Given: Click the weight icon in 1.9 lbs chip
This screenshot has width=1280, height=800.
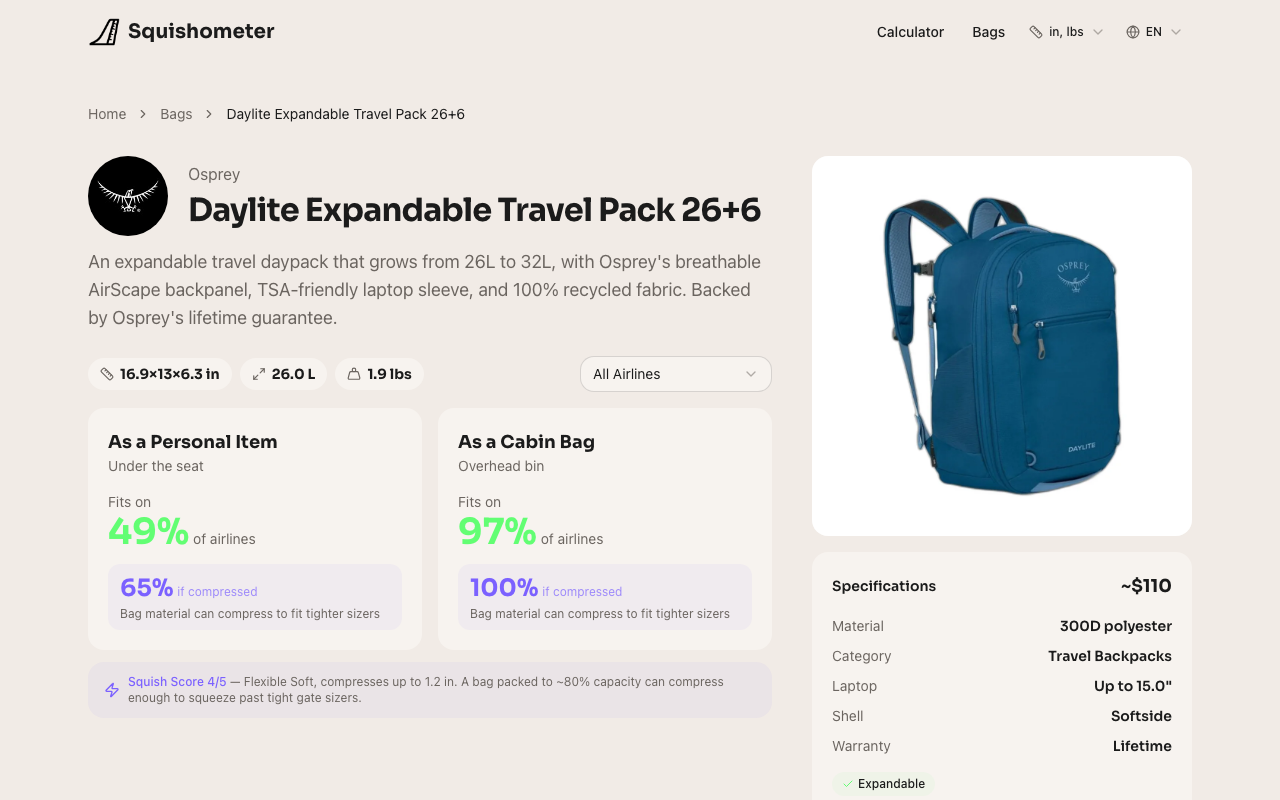Looking at the screenshot, I should [354, 374].
